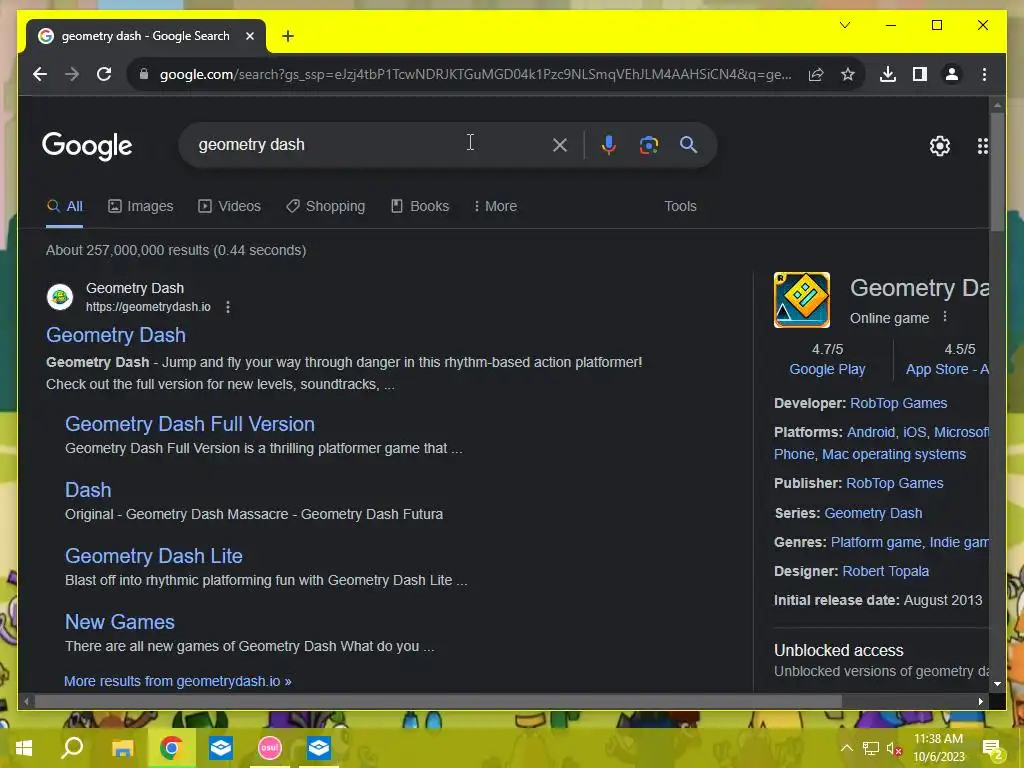Click the Google logo
The width and height of the screenshot is (1024, 768).
click(87, 146)
